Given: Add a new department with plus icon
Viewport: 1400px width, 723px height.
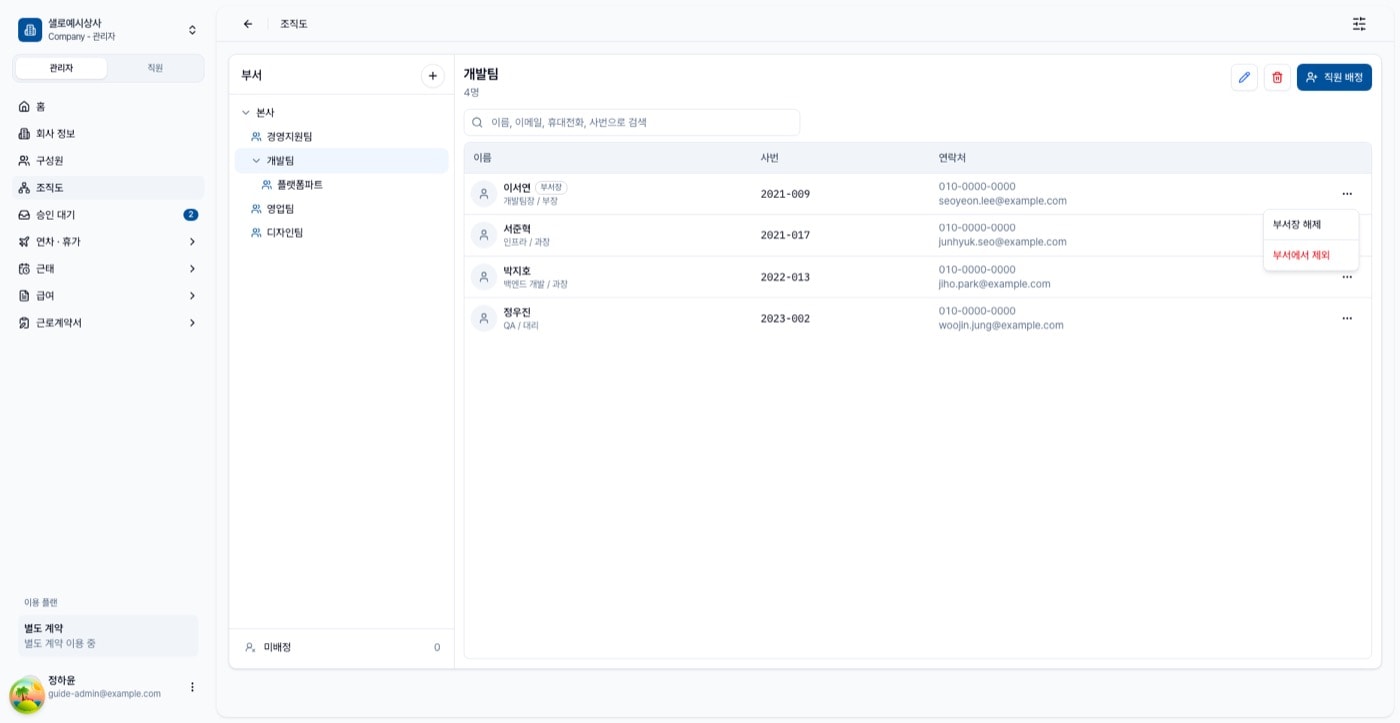Looking at the screenshot, I should [432, 76].
